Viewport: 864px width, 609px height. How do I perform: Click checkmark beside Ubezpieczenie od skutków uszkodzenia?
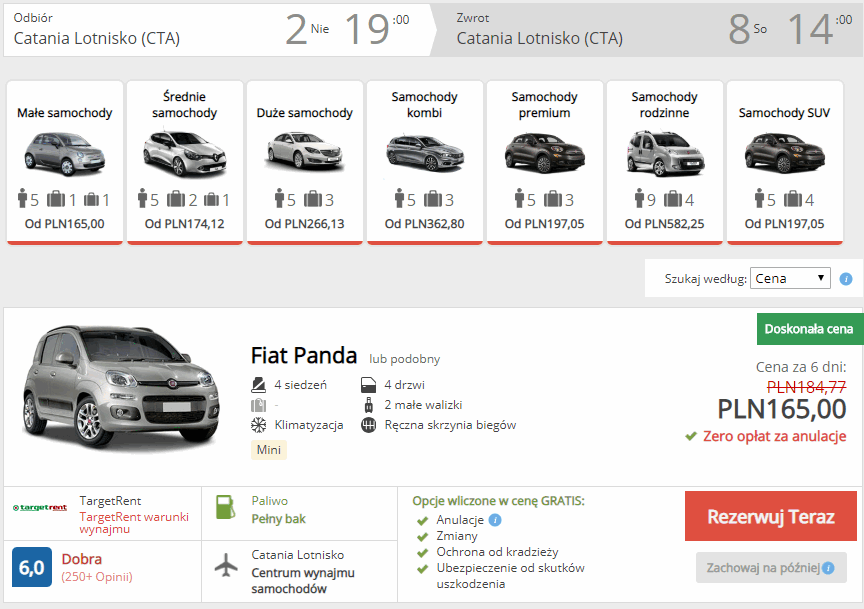pos(423,569)
